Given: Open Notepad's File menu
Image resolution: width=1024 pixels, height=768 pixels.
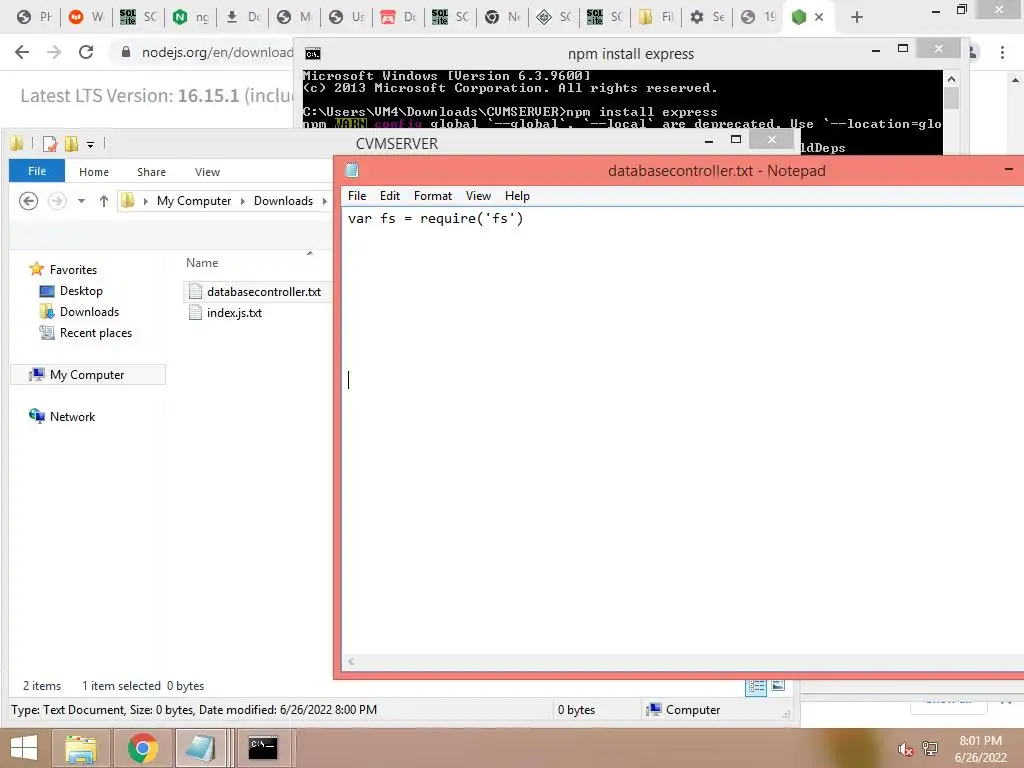Looking at the screenshot, I should point(357,196).
